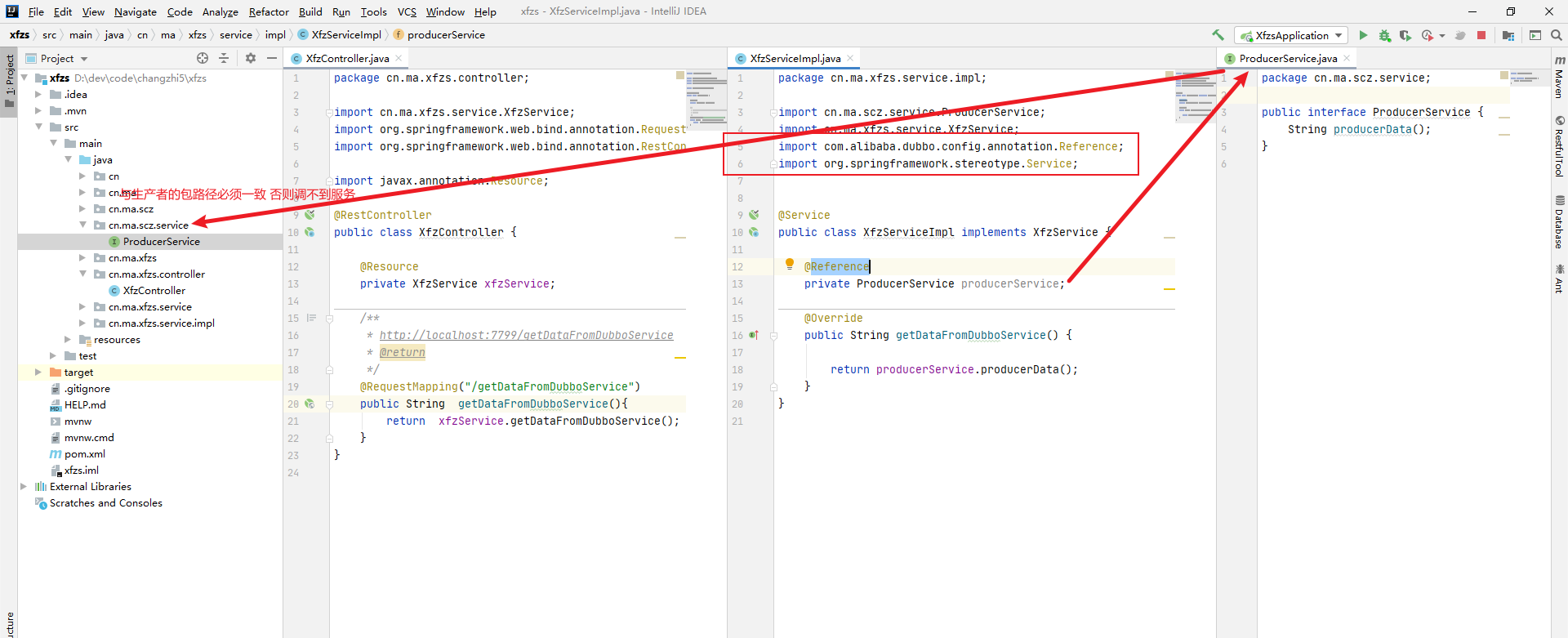Image resolution: width=1568 pixels, height=638 pixels.
Task: Open the File menu
Action: (x=36, y=11)
